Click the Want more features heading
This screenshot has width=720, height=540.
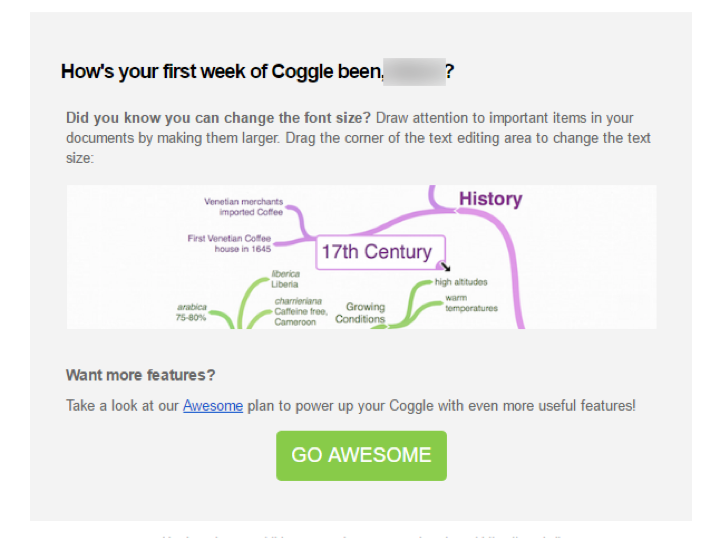tap(140, 375)
